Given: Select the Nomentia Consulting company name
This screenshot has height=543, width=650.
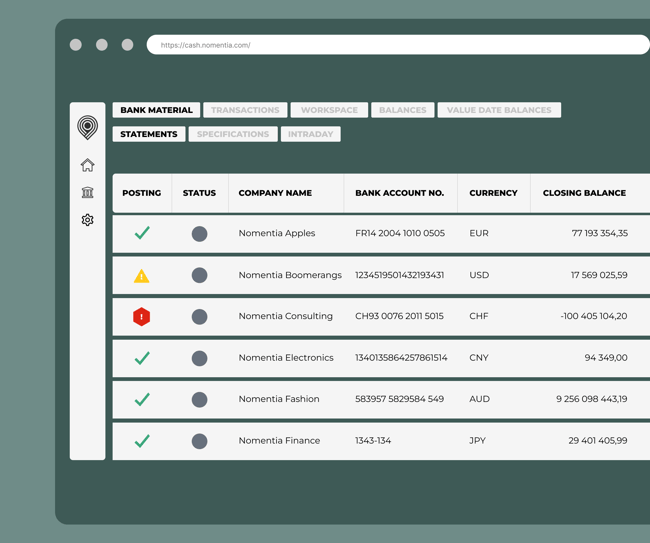Looking at the screenshot, I should pyautogui.click(x=286, y=316).
